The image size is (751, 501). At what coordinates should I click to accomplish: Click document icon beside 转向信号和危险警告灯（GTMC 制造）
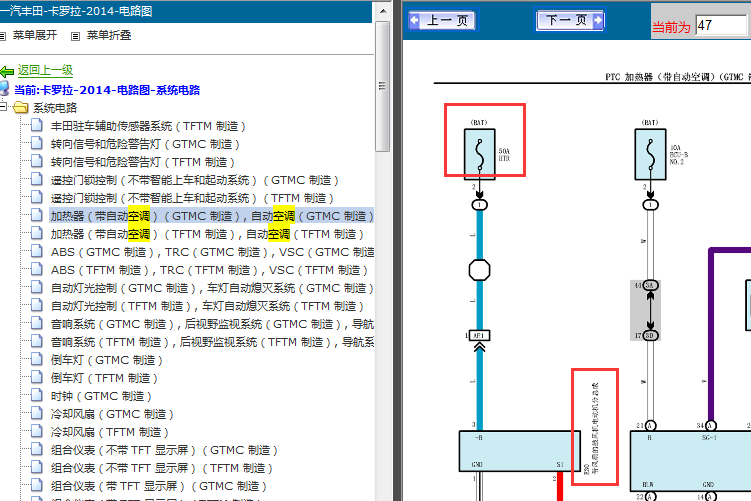tap(37, 143)
